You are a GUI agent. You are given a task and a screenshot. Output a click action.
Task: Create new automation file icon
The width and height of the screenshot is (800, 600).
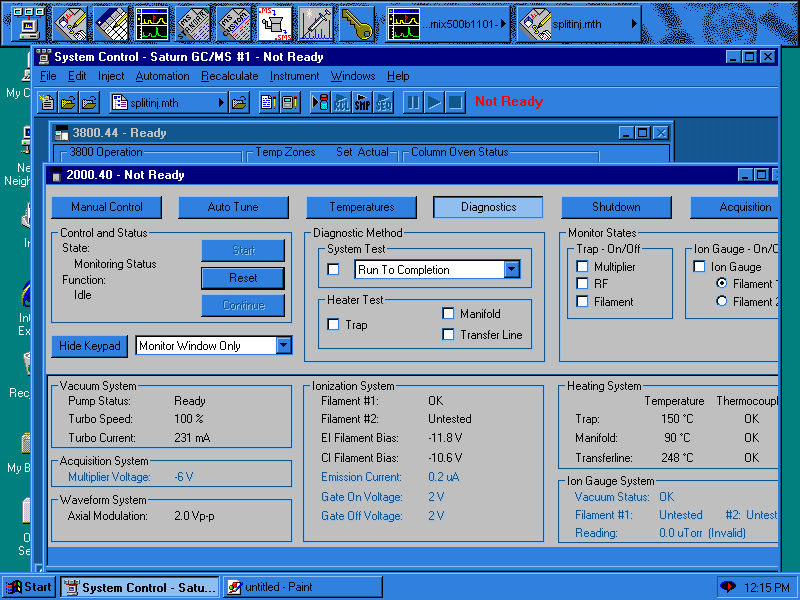tap(47, 103)
